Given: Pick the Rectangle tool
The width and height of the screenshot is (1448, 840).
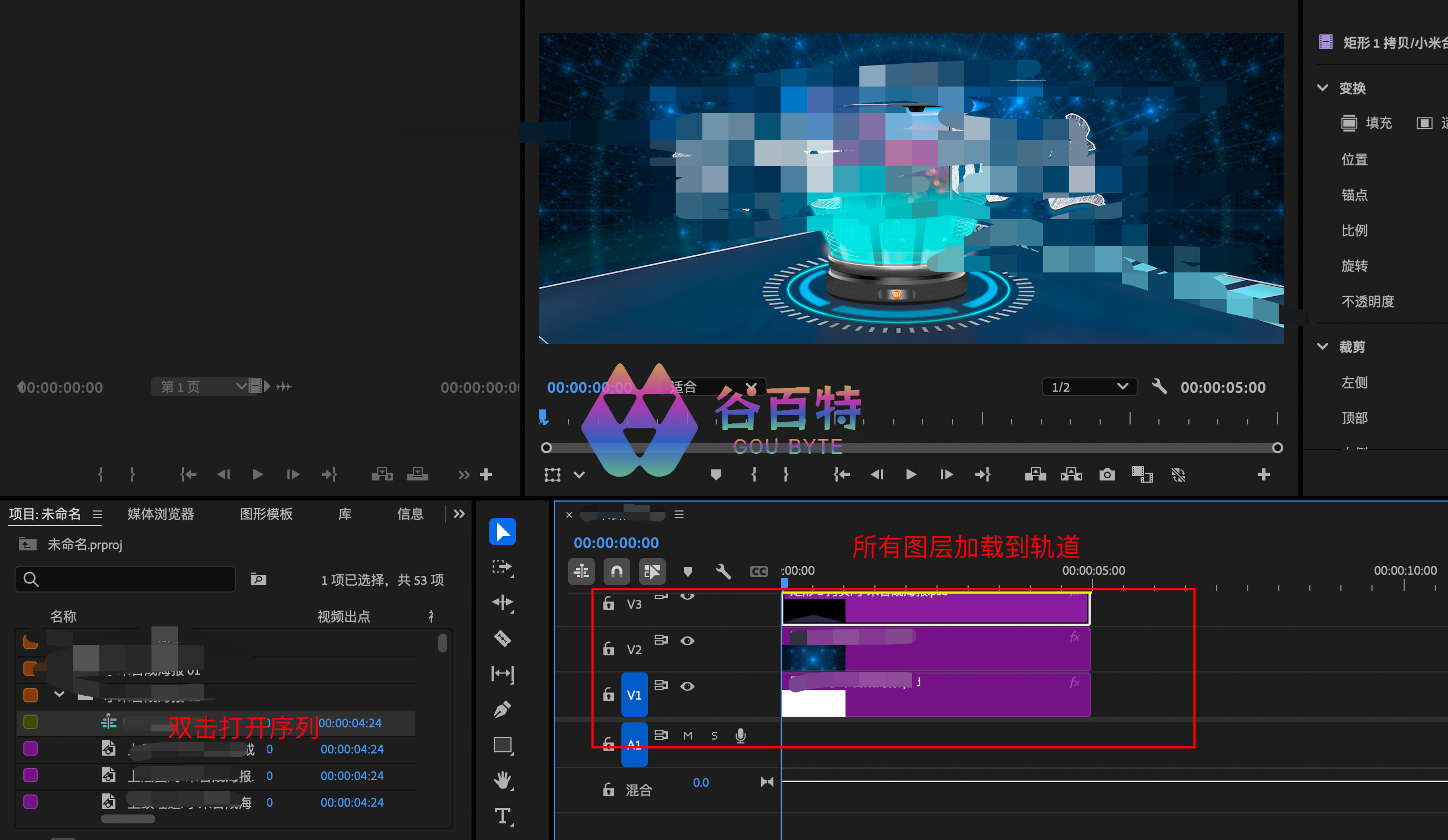Looking at the screenshot, I should coord(502,745).
